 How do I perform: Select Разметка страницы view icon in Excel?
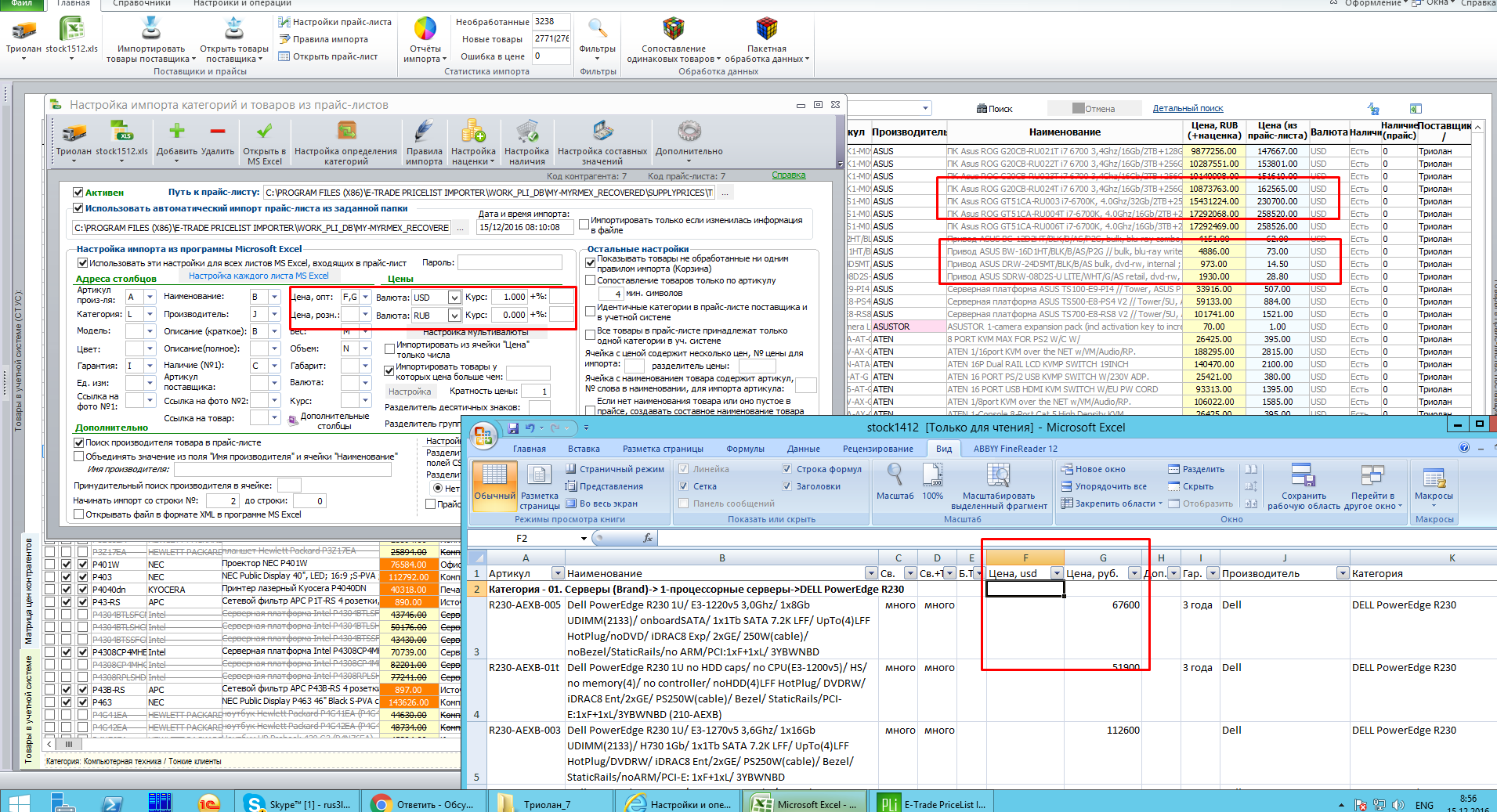click(539, 486)
